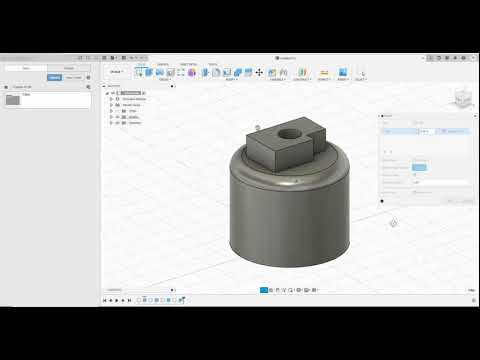Click the Select cursor tool icon
The width and height of the screenshot is (480, 360).
click(362, 72)
